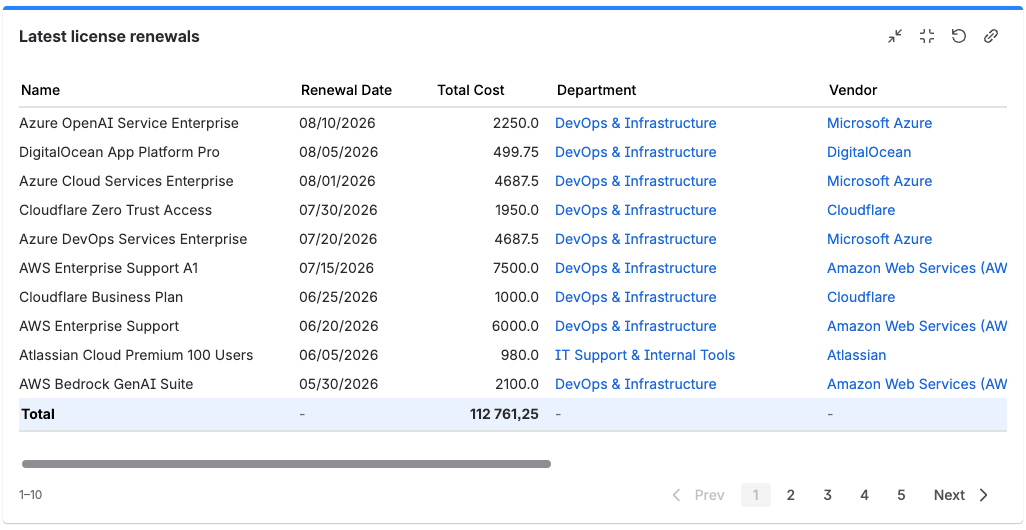The width and height of the screenshot is (1026, 530).
Task: Open DevOps & Infrastructure for 06/20/2026 row
Action: pos(635,326)
